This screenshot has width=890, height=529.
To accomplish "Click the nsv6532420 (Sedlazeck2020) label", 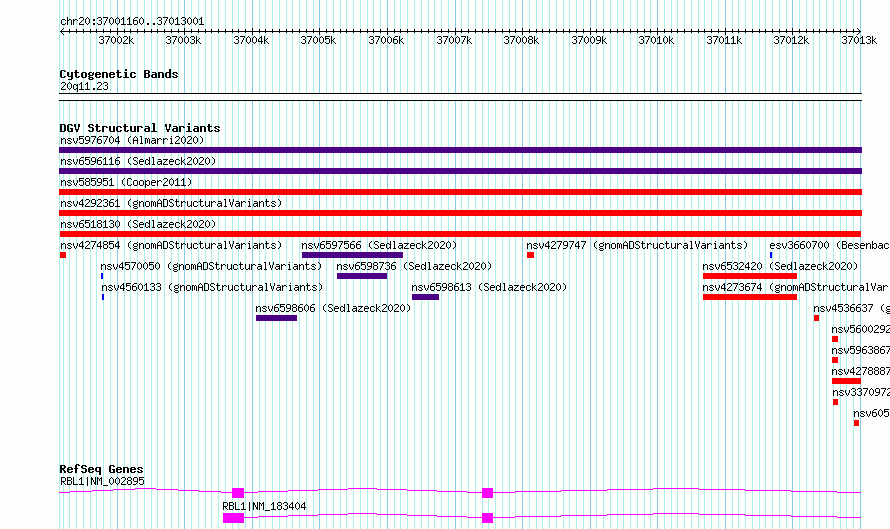I will coord(780,266).
